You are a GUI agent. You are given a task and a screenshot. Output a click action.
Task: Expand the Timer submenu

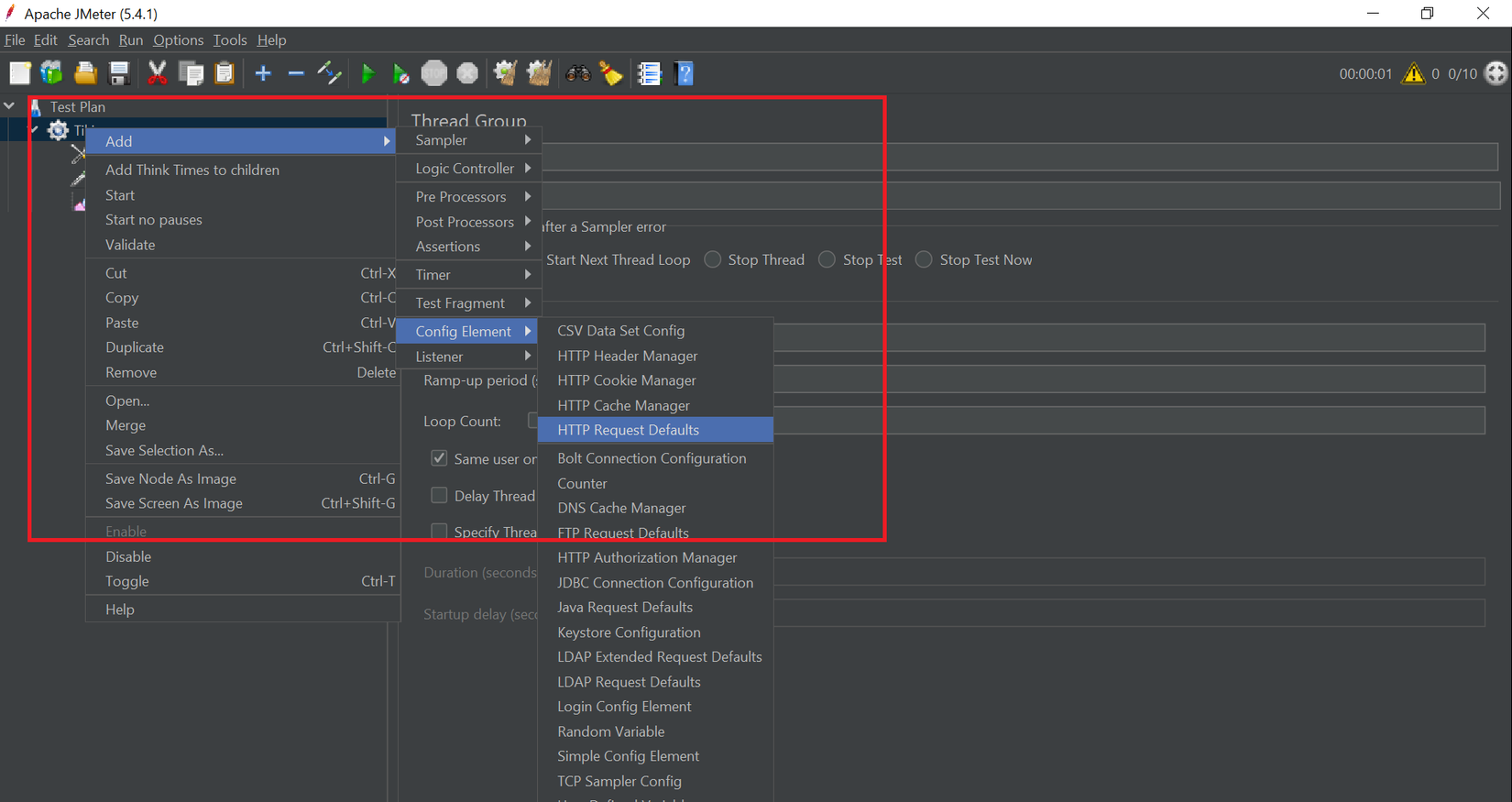click(468, 275)
